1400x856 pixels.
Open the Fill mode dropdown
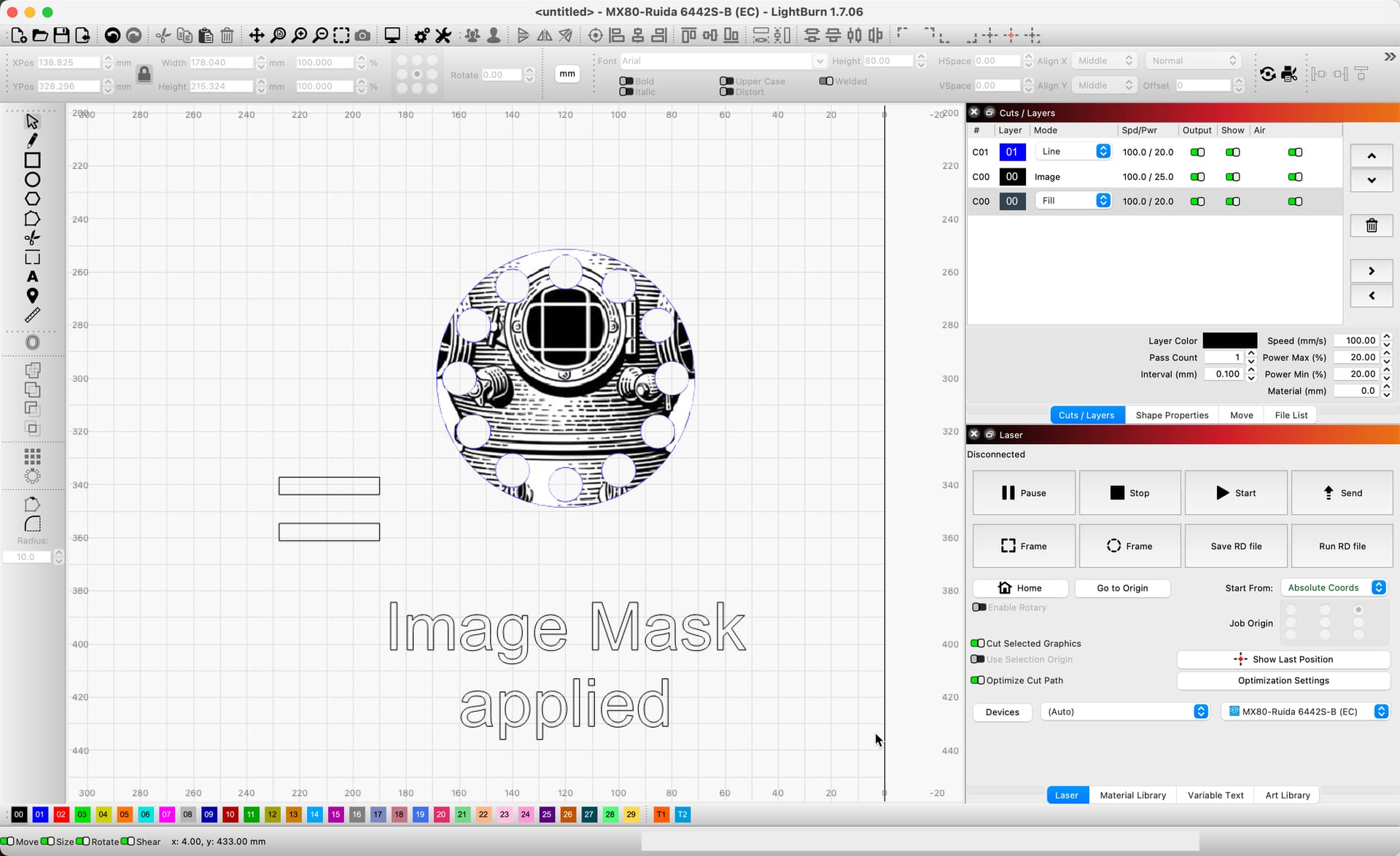coord(1073,201)
